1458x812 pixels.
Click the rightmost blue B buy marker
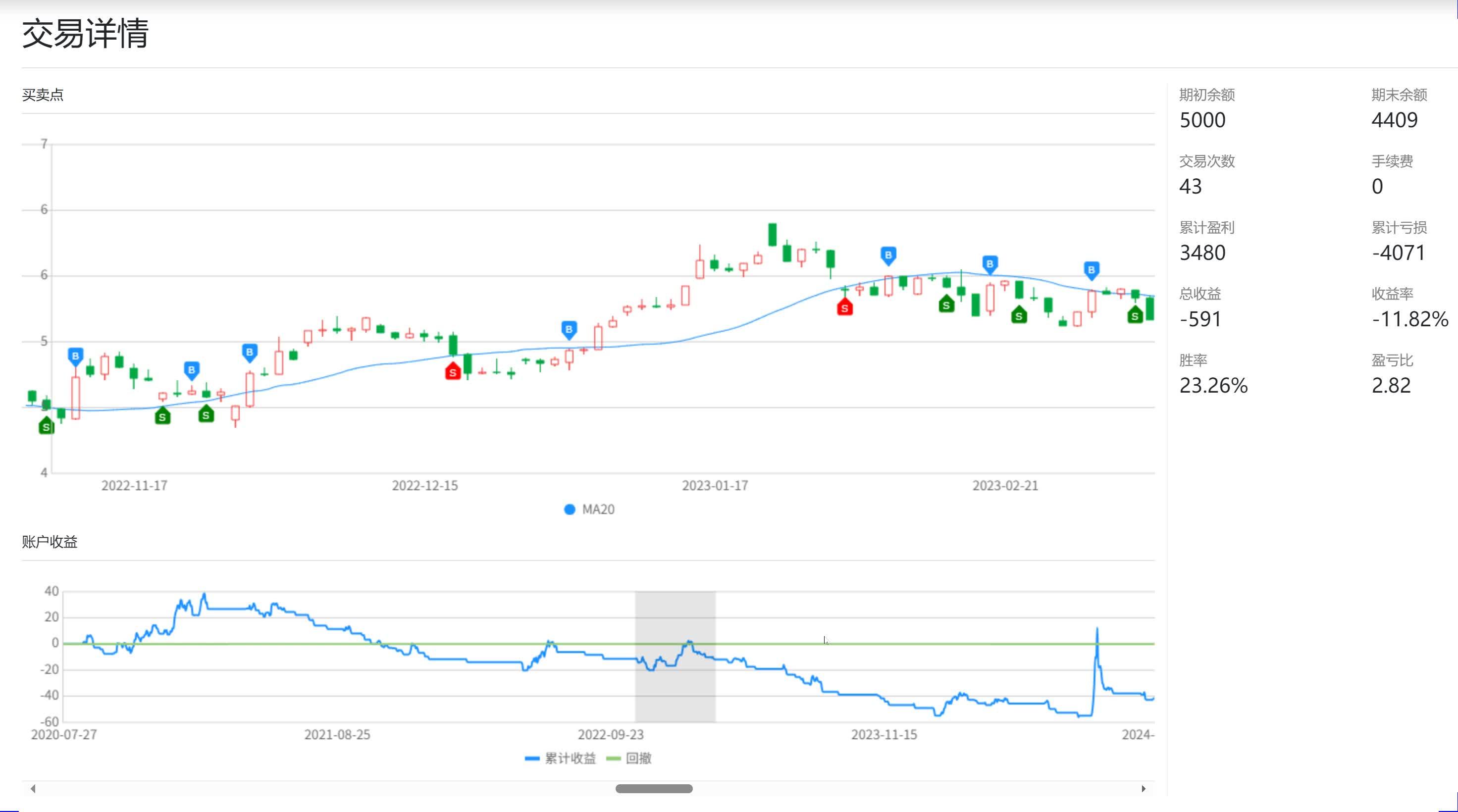point(1091,270)
